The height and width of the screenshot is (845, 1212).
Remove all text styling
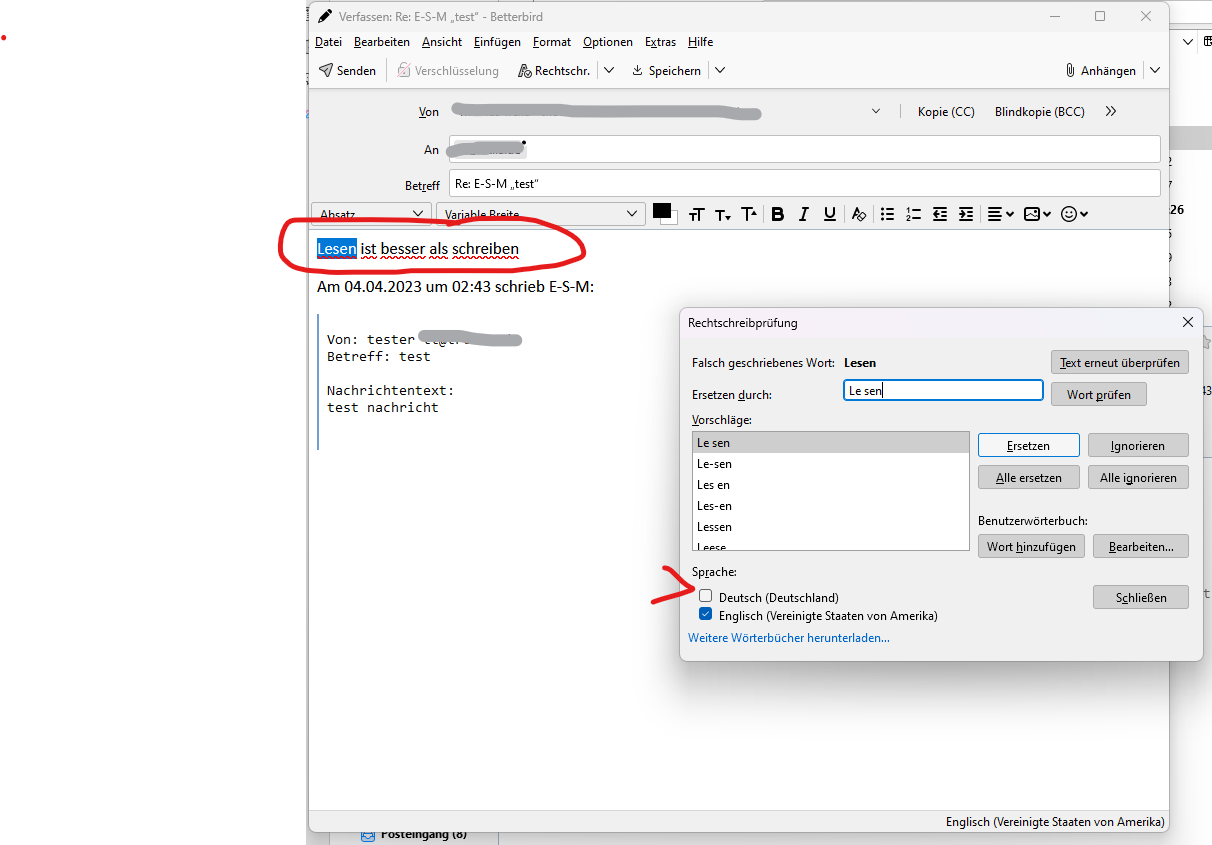click(858, 213)
